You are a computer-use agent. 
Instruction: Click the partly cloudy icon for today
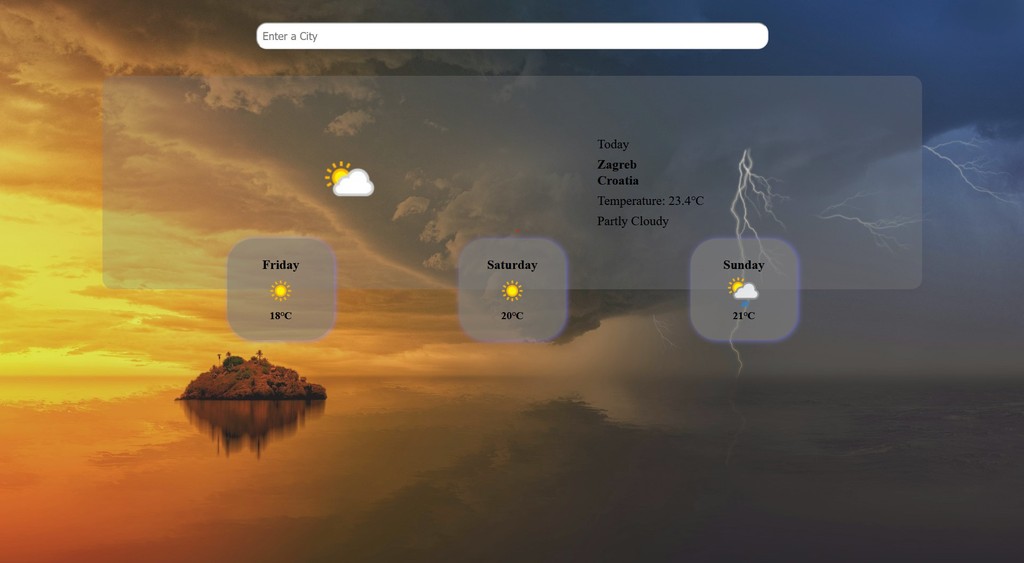pos(349,179)
